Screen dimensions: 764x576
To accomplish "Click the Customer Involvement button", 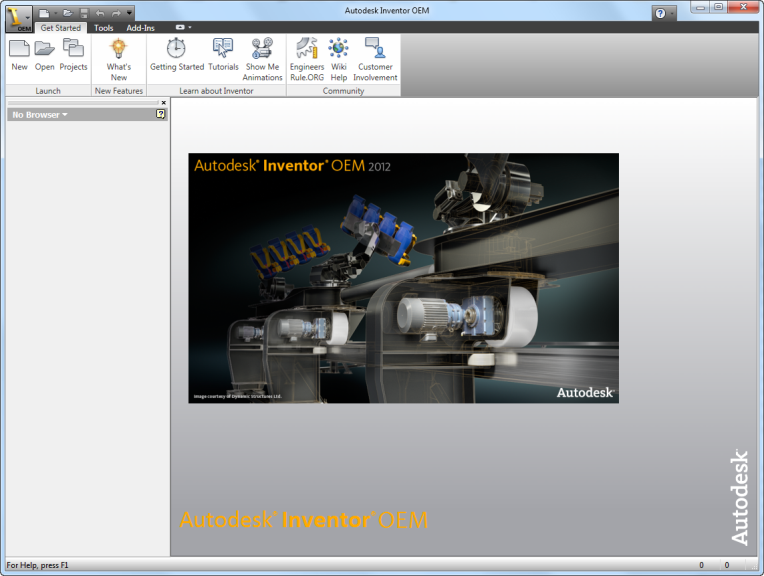I will click(x=375, y=59).
